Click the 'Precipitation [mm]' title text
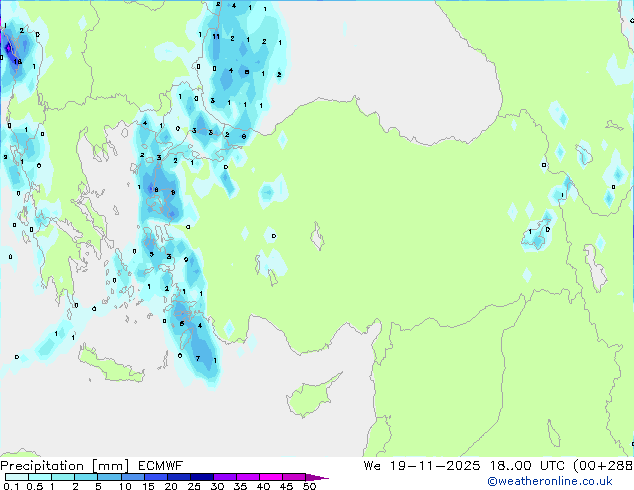This screenshot has height=490, width=634. pyautogui.click(x=65, y=466)
